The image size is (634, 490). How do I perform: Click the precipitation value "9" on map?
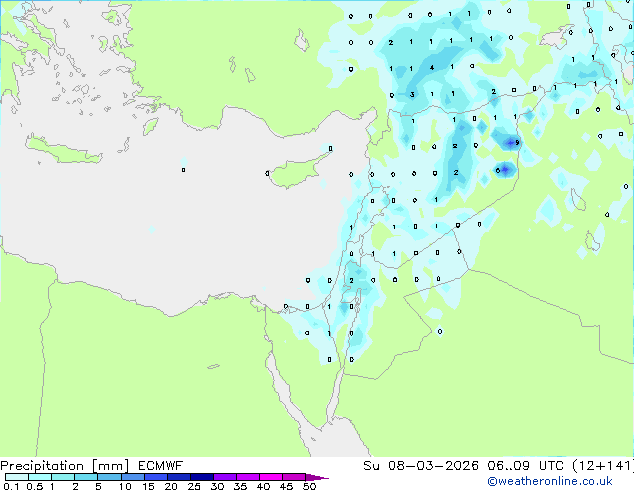click(517, 142)
